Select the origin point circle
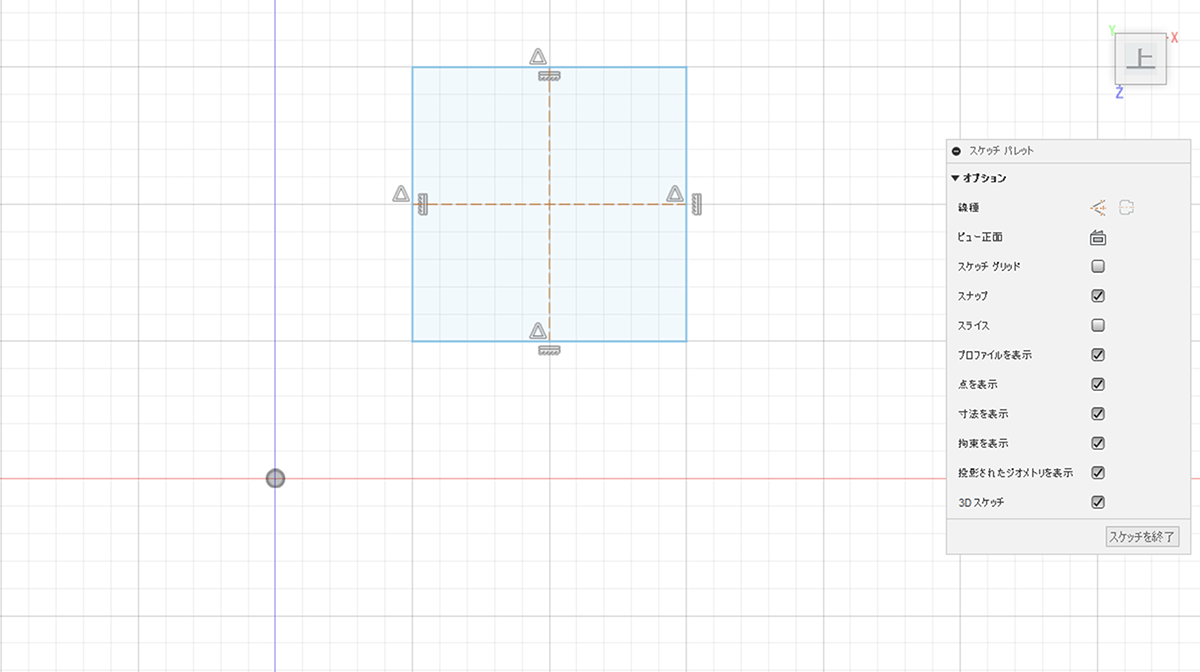Screen dimensions: 1200x672 (275, 478)
